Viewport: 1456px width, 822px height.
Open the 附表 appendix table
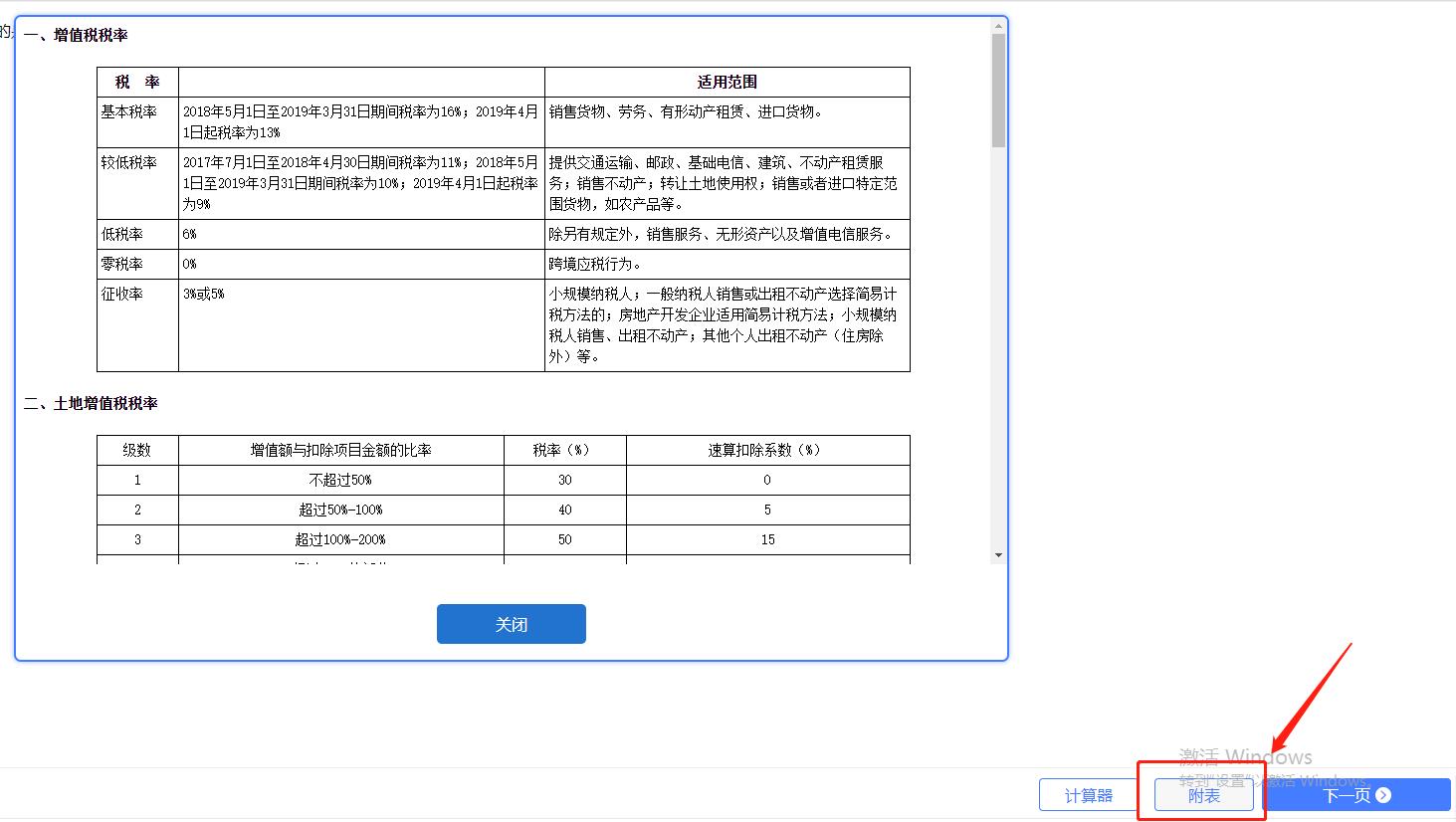point(1203,795)
